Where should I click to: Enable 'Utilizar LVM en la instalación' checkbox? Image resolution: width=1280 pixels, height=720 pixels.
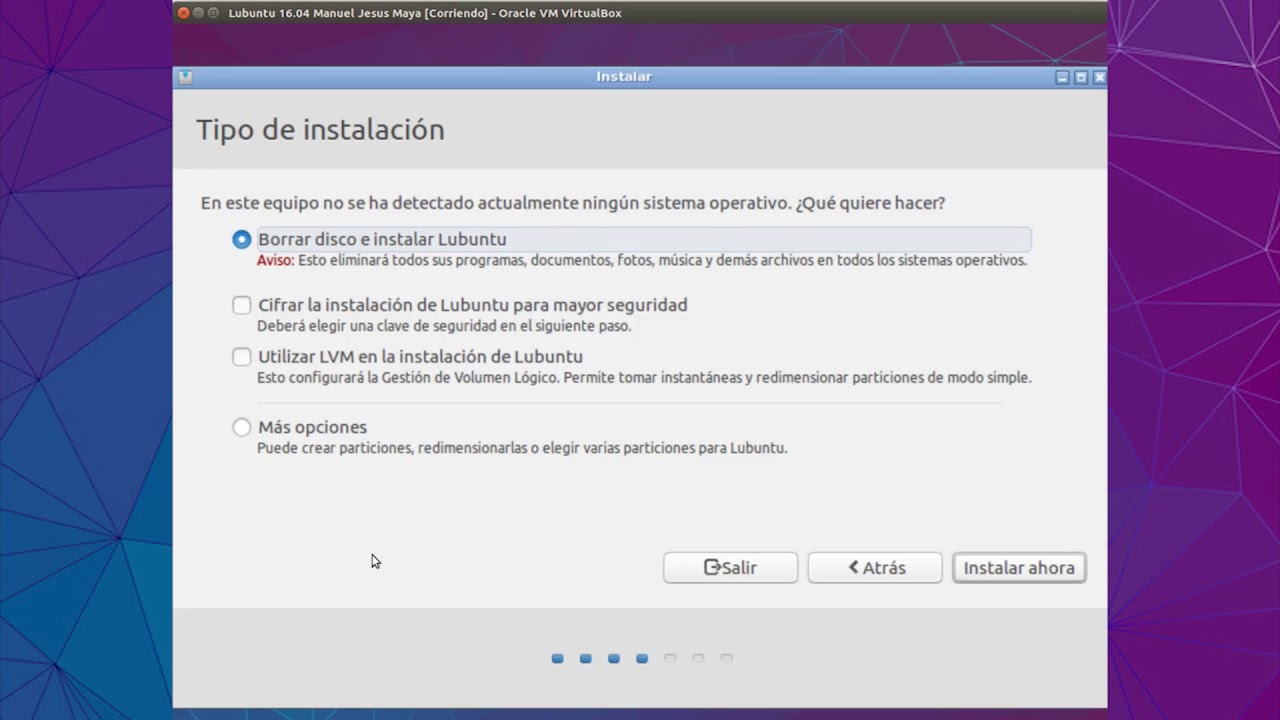pos(241,356)
